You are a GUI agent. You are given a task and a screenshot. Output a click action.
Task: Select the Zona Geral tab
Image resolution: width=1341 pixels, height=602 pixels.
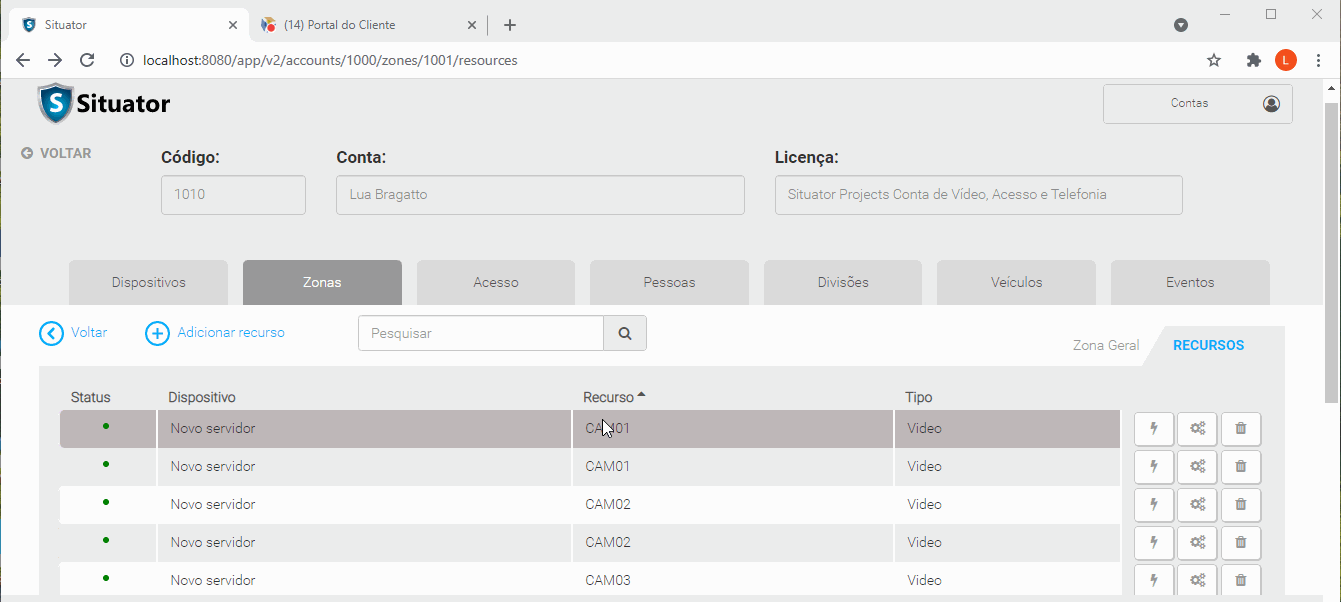1105,346
